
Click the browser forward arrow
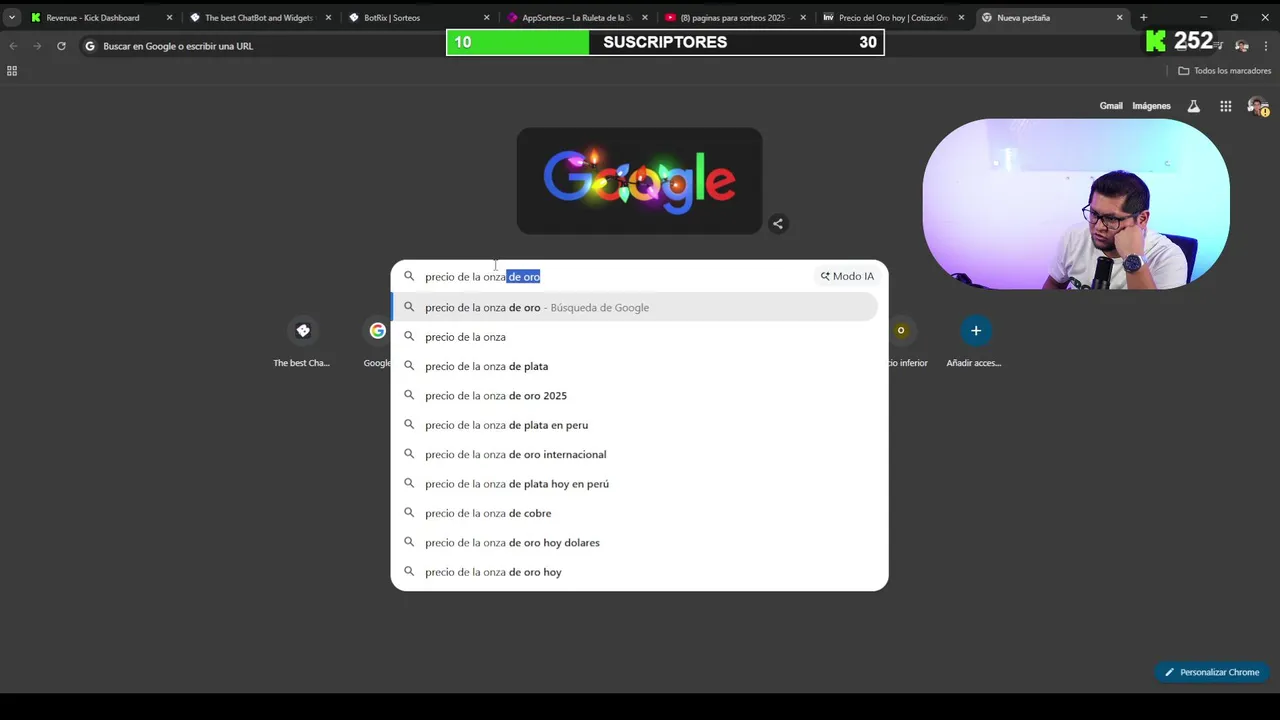pos(37,46)
